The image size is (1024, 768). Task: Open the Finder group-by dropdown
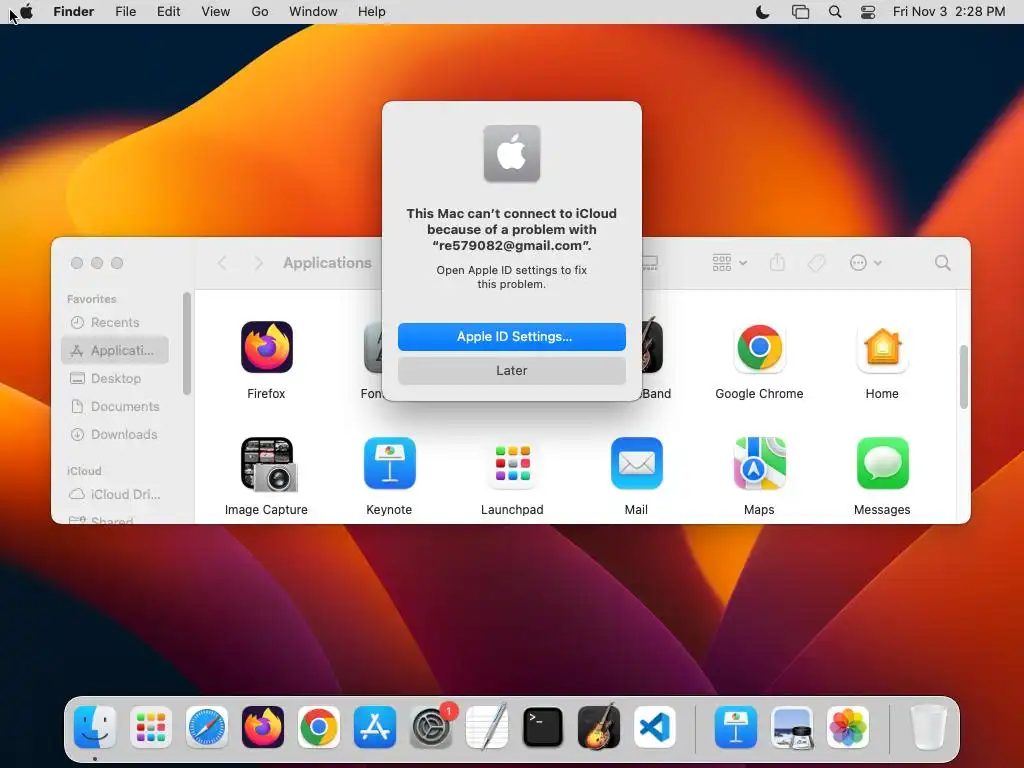point(729,263)
